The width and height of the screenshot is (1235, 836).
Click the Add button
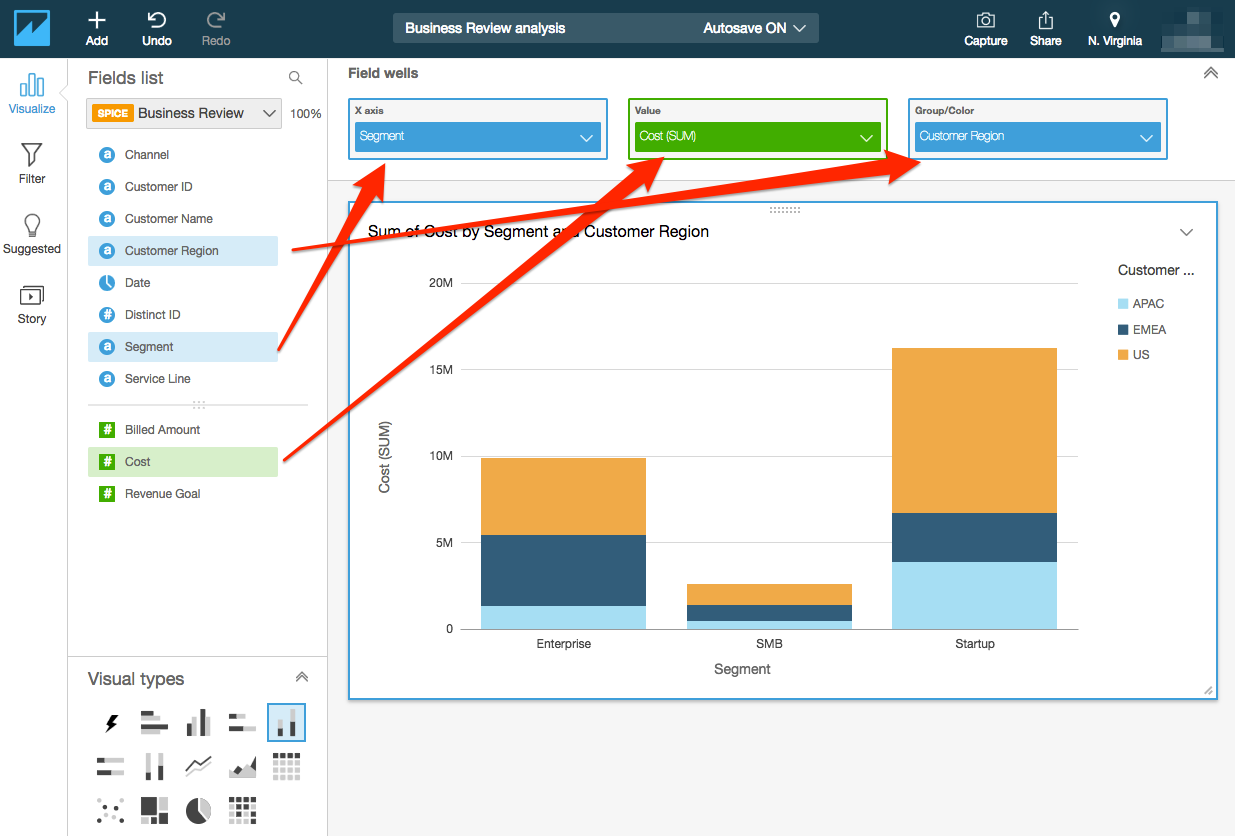click(96, 28)
